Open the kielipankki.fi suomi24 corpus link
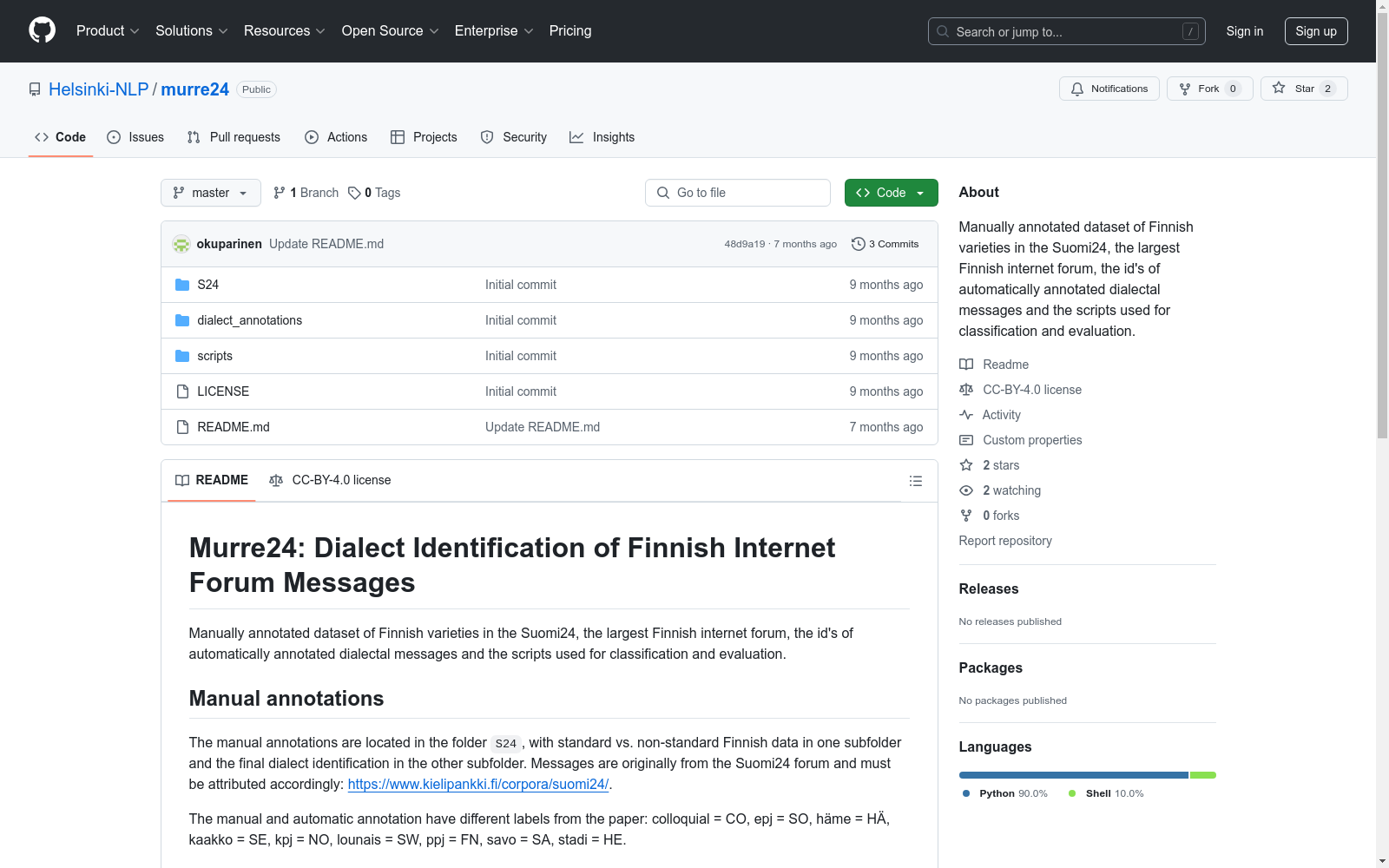The image size is (1389, 868). 478,784
